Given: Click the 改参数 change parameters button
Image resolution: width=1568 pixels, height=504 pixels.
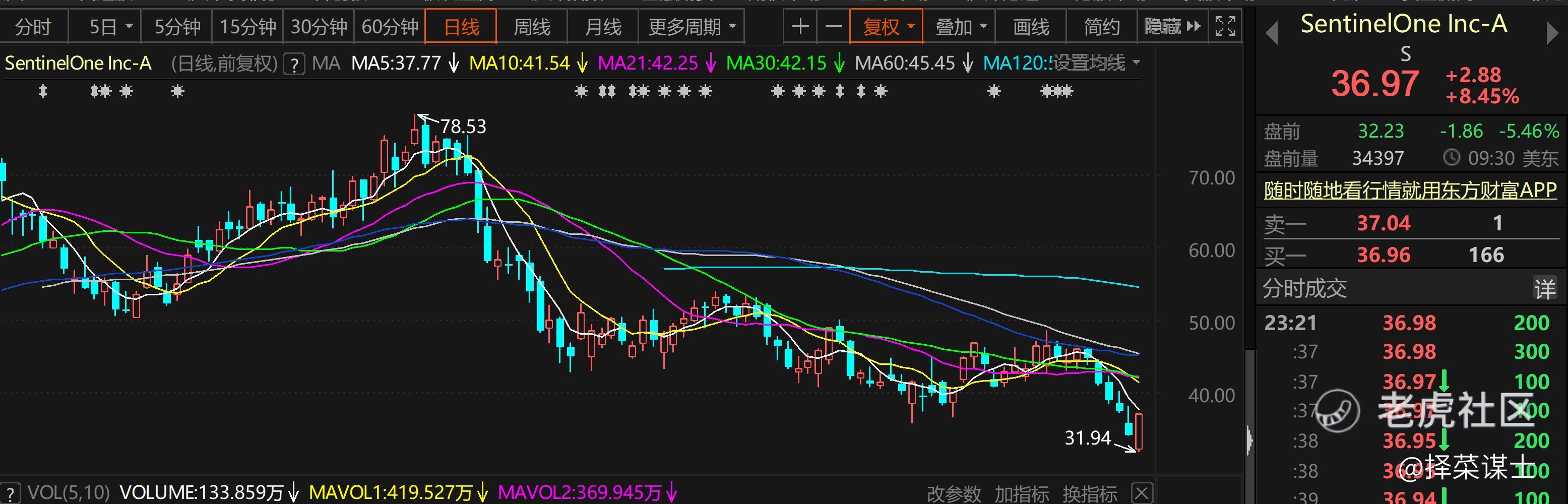Looking at the screenshot, I should 953,493.
